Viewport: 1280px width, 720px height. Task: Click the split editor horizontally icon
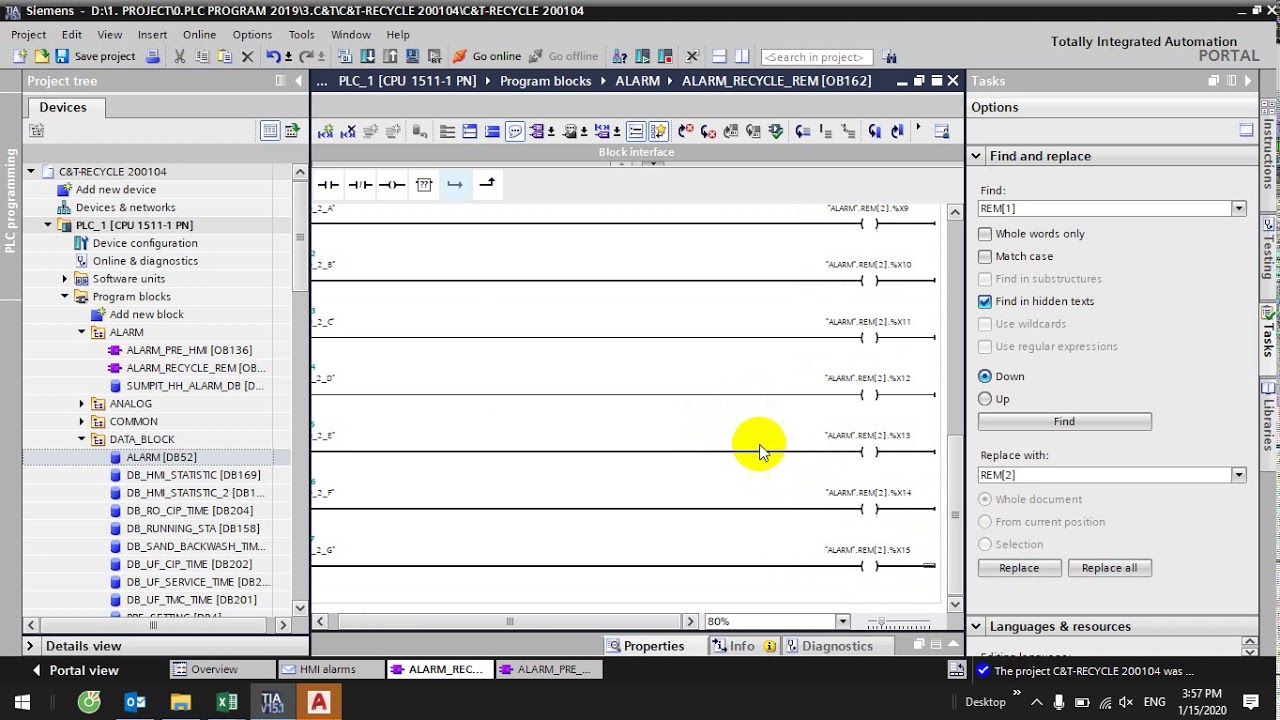(719, 56)
